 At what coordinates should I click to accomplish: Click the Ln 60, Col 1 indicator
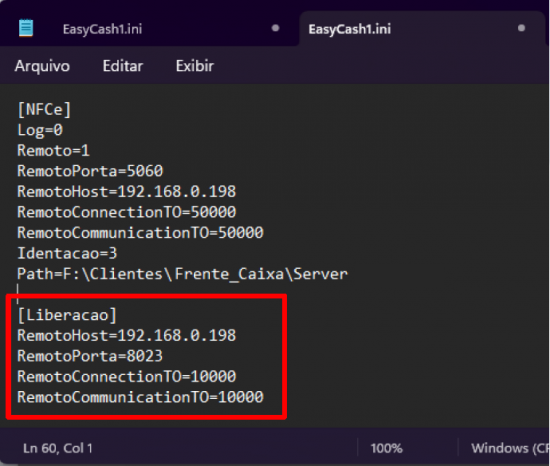(x=58, y=448)
